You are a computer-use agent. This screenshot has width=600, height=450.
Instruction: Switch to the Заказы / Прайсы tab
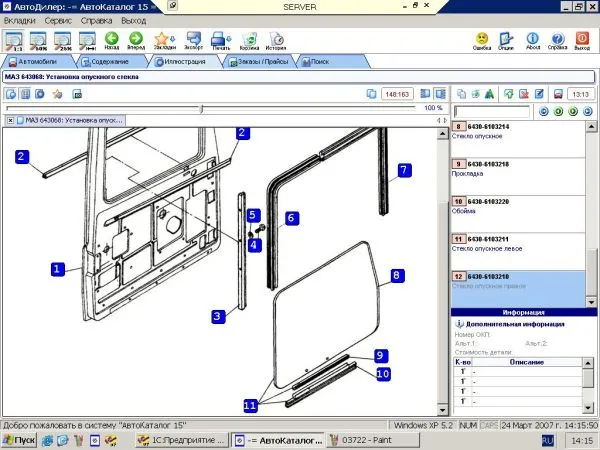click(259, 62)
